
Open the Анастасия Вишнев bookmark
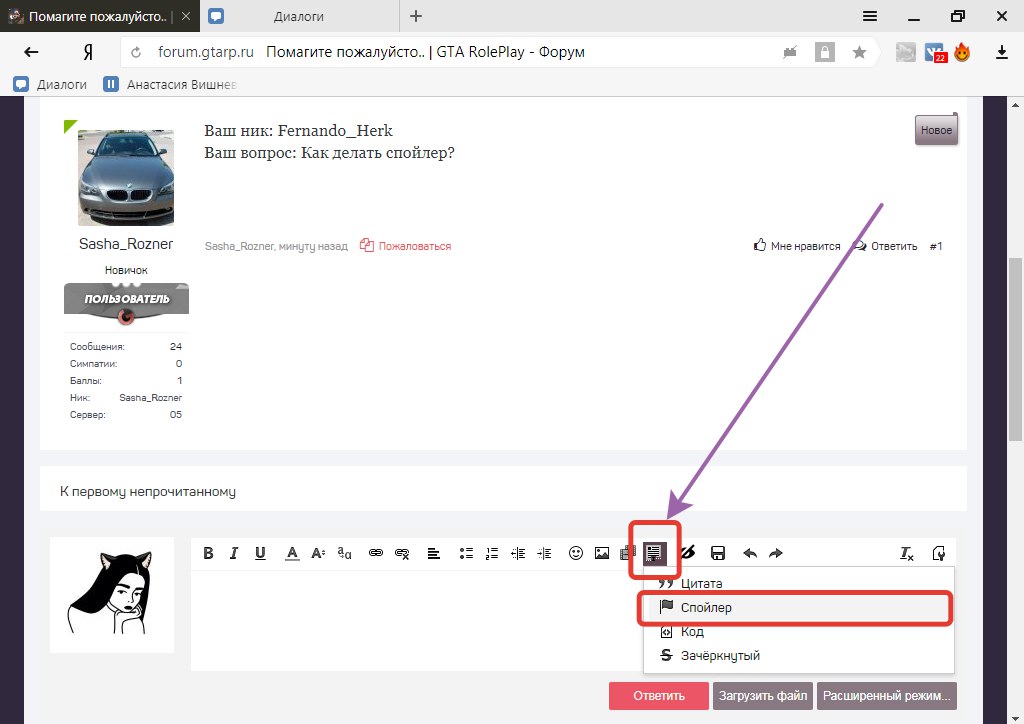pos(170,84)
